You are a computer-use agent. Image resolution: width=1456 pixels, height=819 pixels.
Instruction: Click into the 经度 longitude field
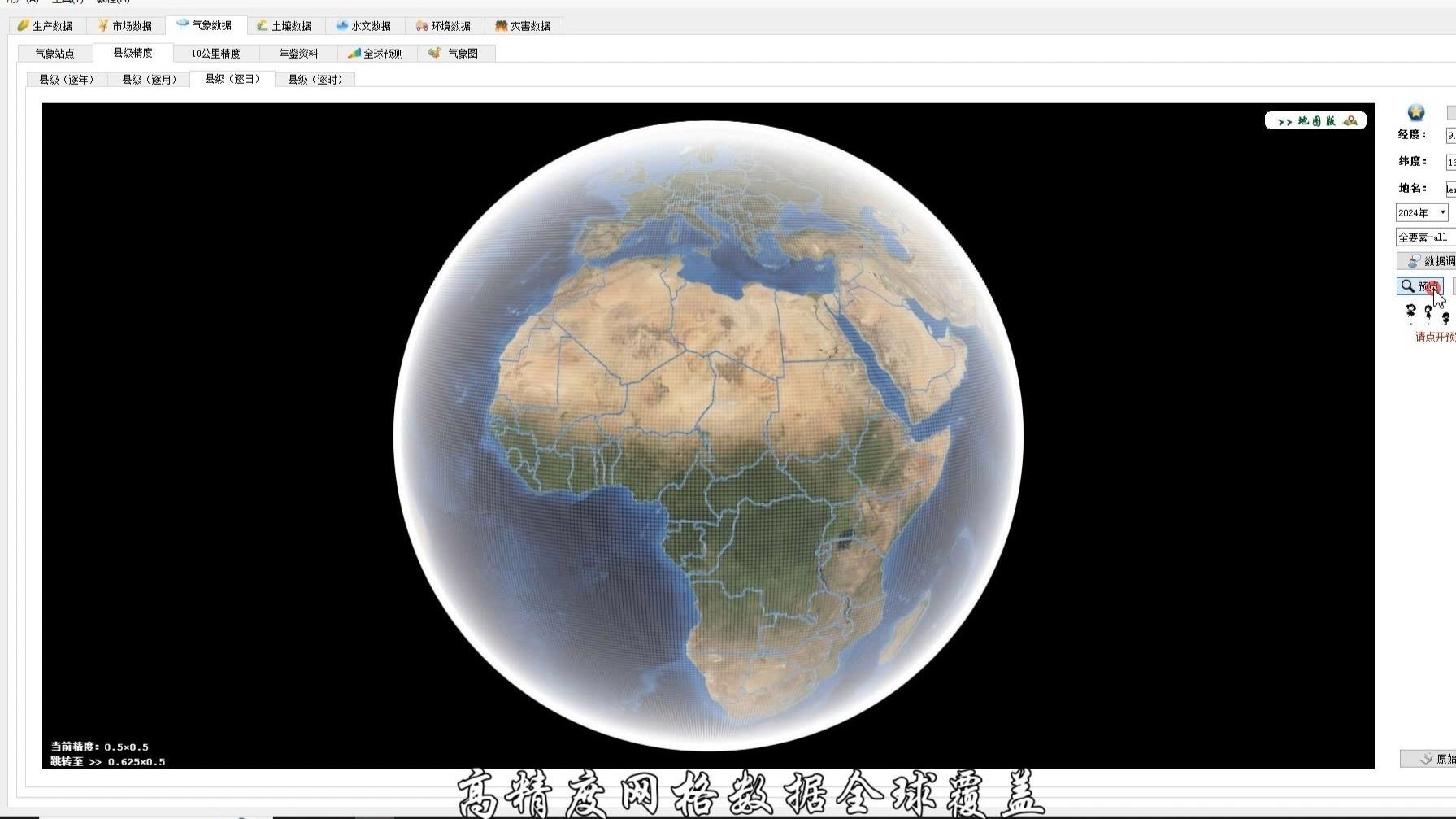(x=1450, y=135)
